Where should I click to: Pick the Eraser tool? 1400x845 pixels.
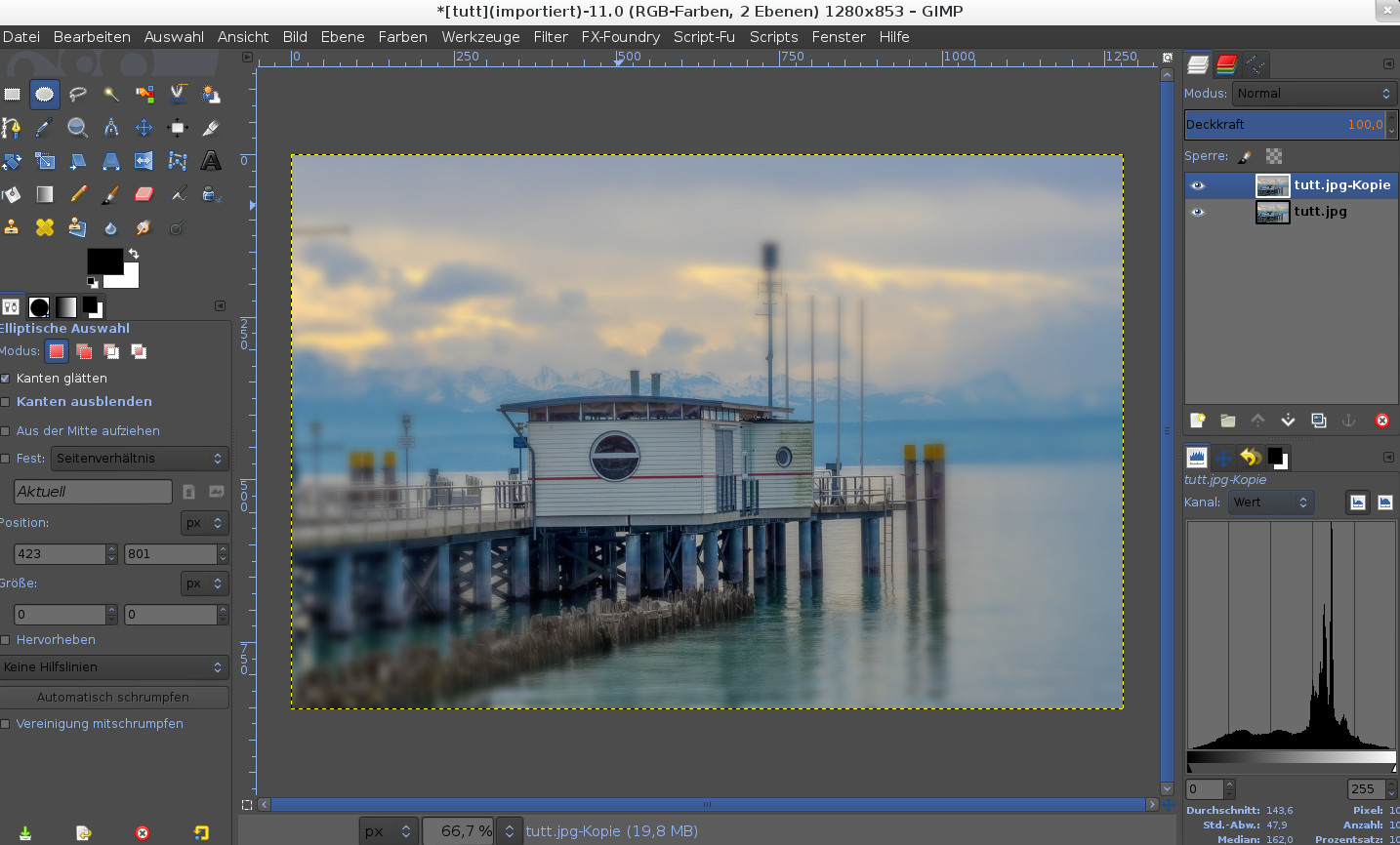(x=144, y=194)
